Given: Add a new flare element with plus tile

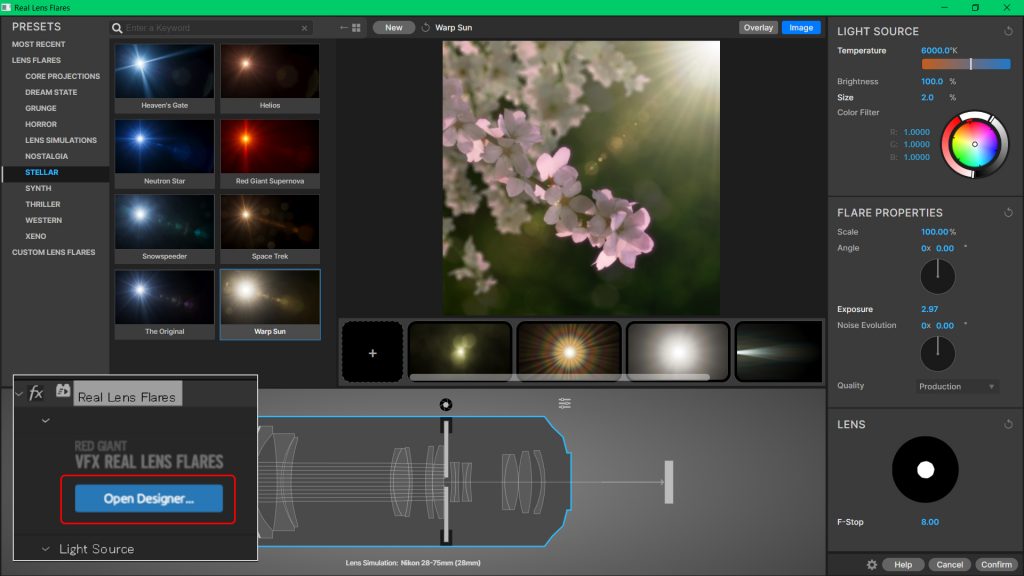Looking at the screenshot, I should click(372, 353).
